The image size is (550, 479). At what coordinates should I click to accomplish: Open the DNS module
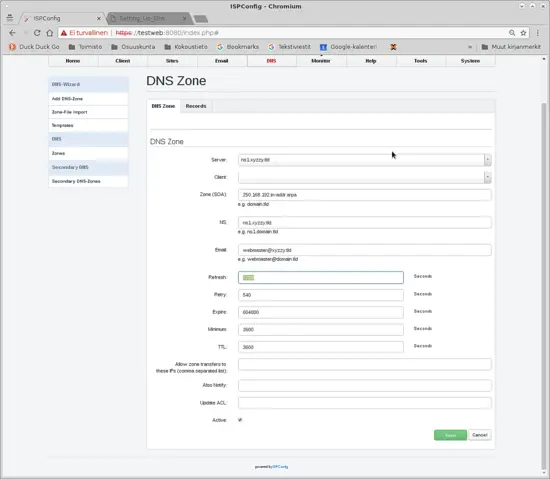point(271,61)
